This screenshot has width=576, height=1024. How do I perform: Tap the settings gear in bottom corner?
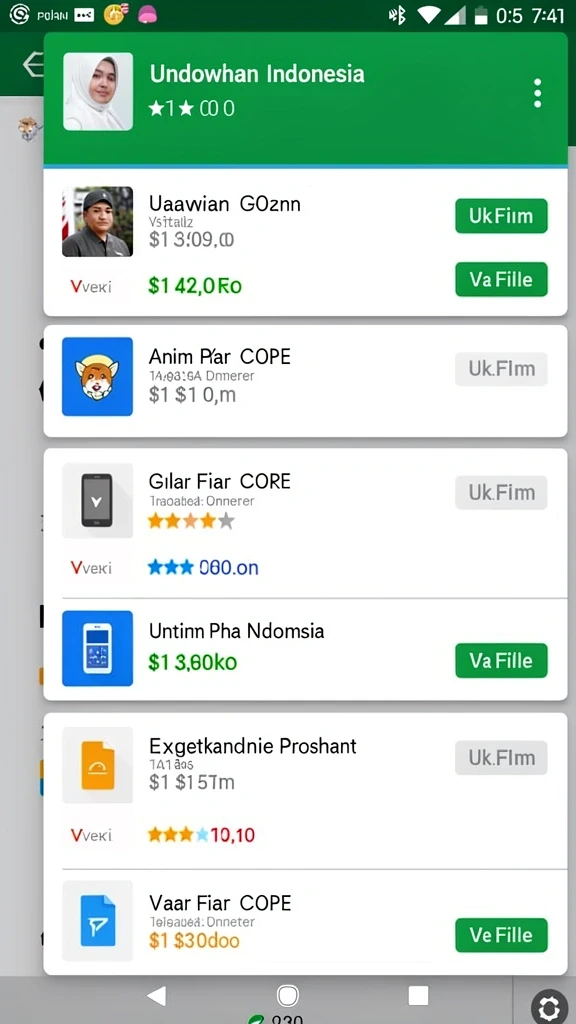point(549,1006)
